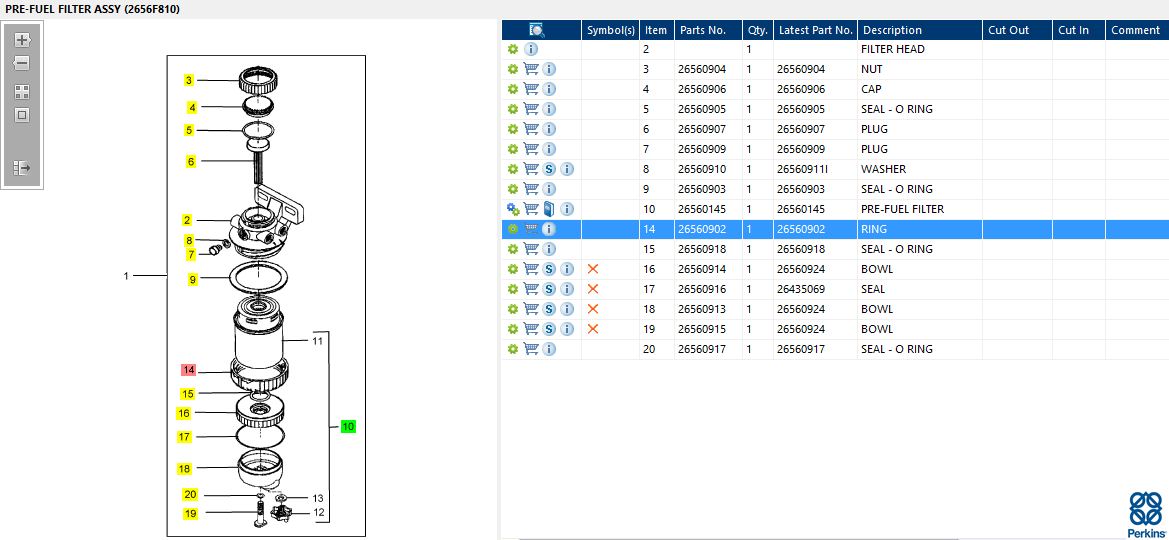The height and width of the screenshot is (540, 1169).
Task: Select the SEAL - O RING item 20 row
Action: (x=896, y=349)
